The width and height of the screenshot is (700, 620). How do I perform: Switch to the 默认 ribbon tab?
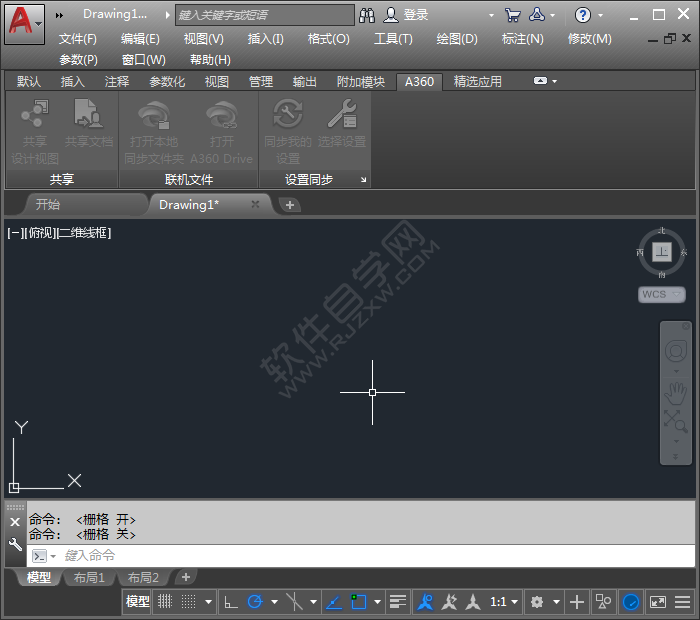(29, 82)
